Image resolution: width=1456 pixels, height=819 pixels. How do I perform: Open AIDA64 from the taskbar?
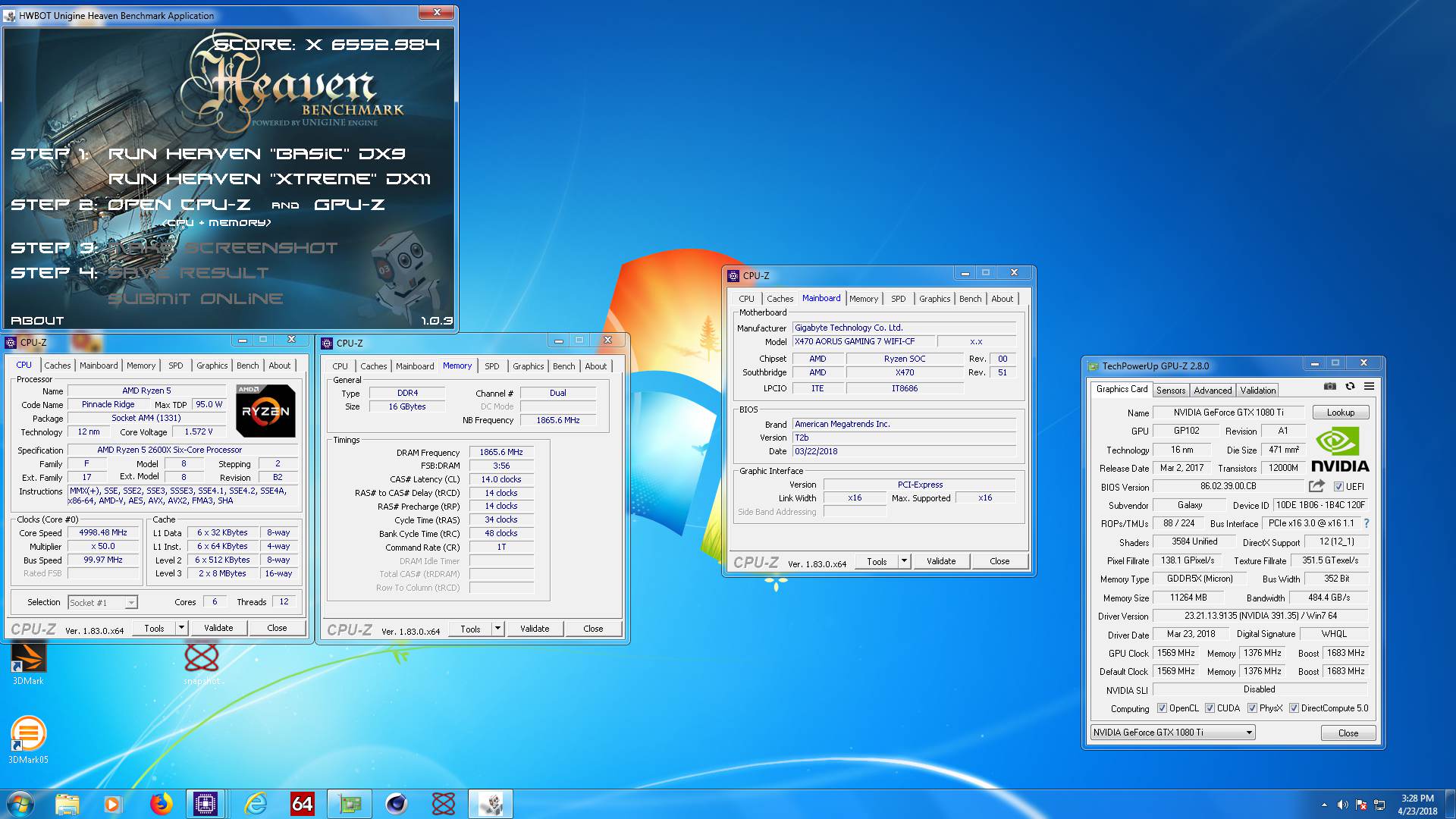tap(303, 804)
